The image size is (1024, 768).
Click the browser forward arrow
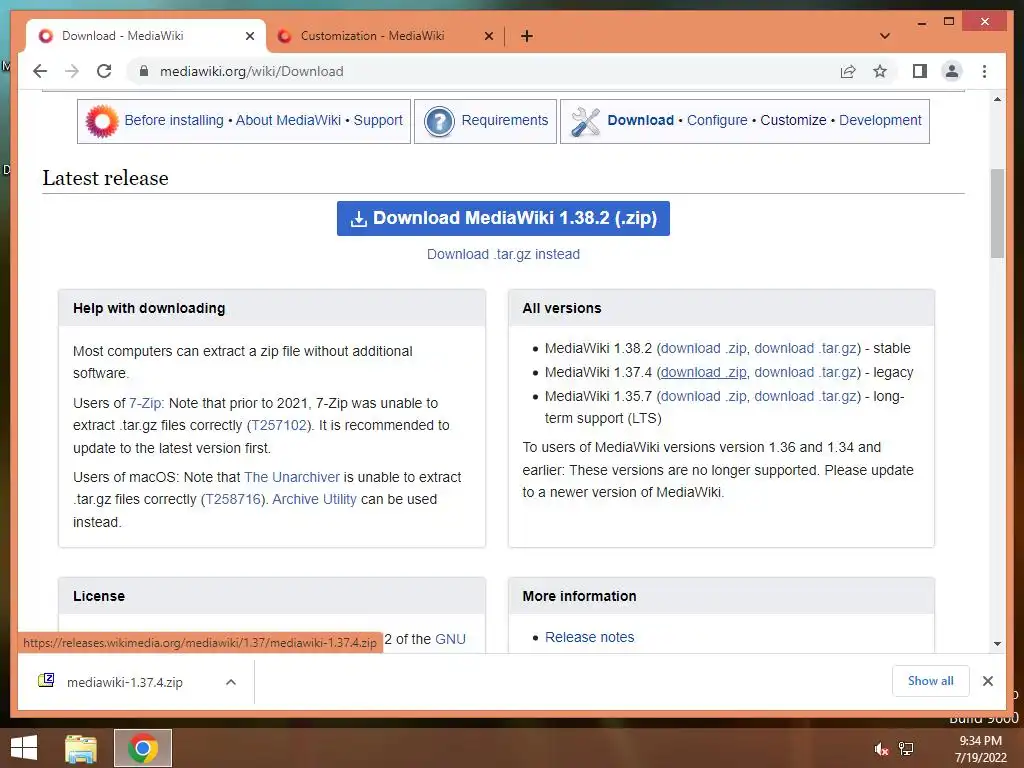coord(72,71)
